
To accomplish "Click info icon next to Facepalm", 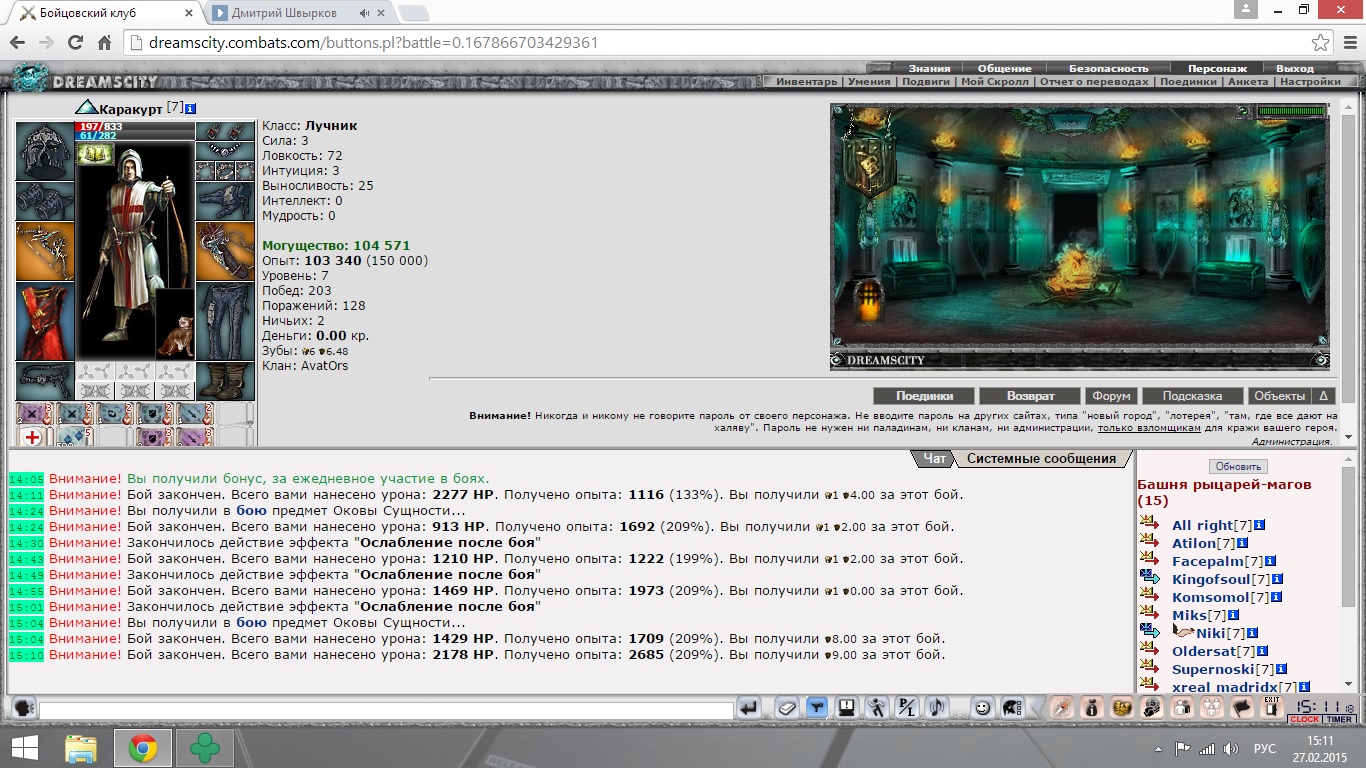I will point(1271,561).
